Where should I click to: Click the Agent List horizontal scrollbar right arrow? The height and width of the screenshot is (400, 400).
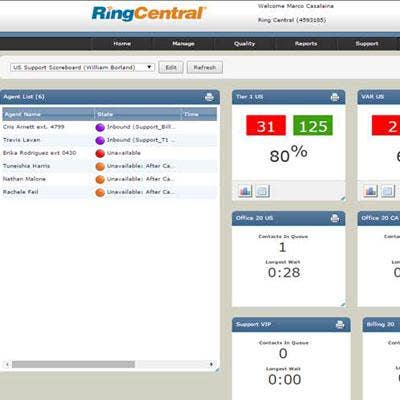click(211, 364)
